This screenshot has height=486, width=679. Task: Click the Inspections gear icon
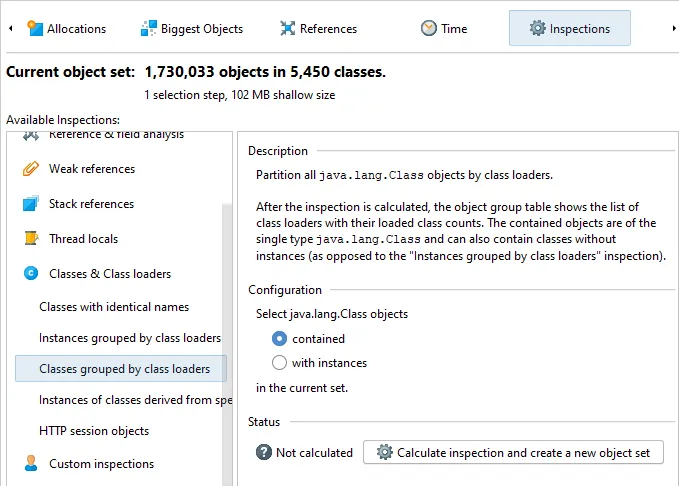(x=537, y=28)
